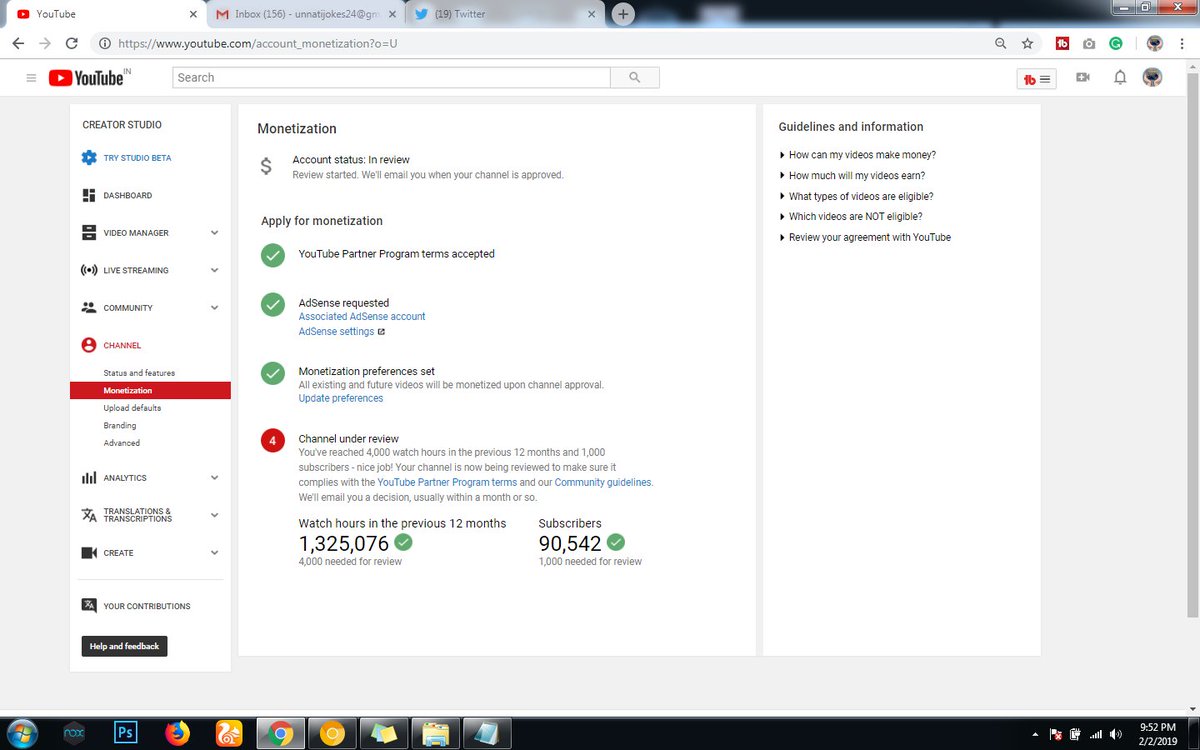Open the YouTube hamburger guide menu
The height and width of the screenshot is (750, 1200).
[31, 78]
